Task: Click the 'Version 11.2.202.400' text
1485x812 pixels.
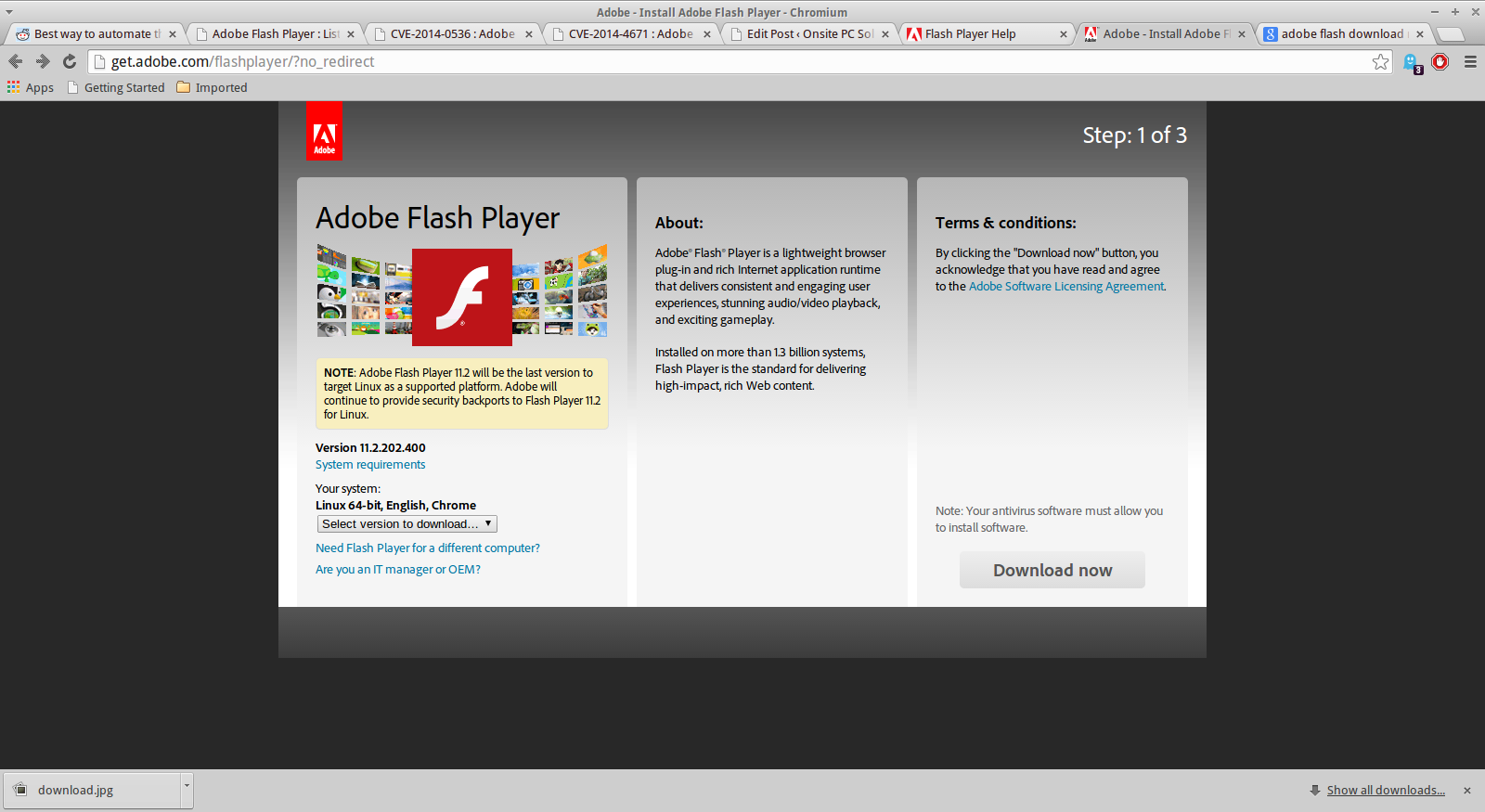Action: coord(370,447)
